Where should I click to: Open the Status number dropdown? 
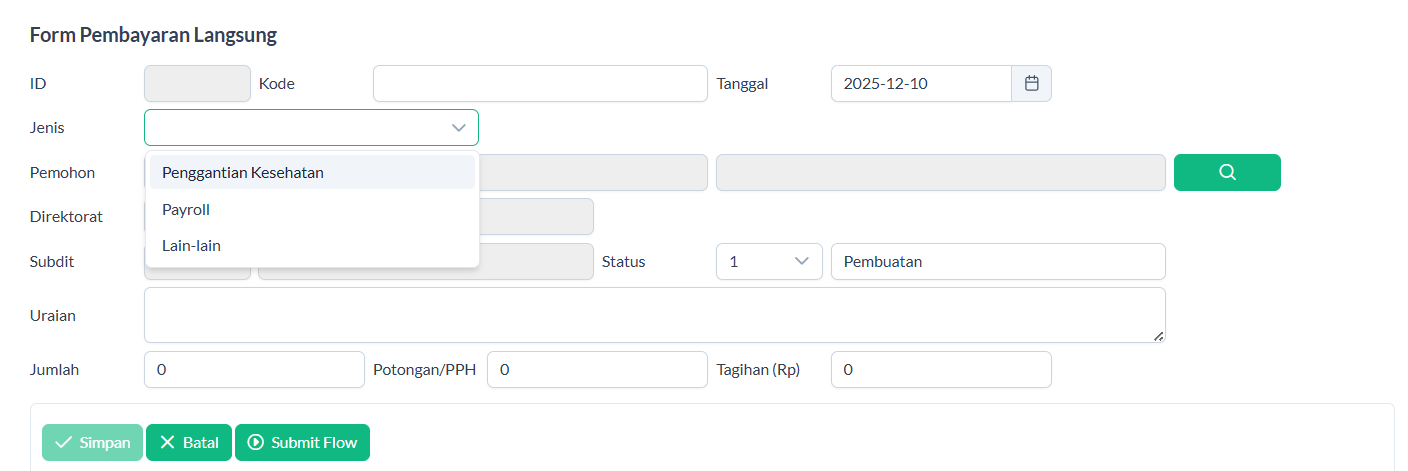(768, 262)
